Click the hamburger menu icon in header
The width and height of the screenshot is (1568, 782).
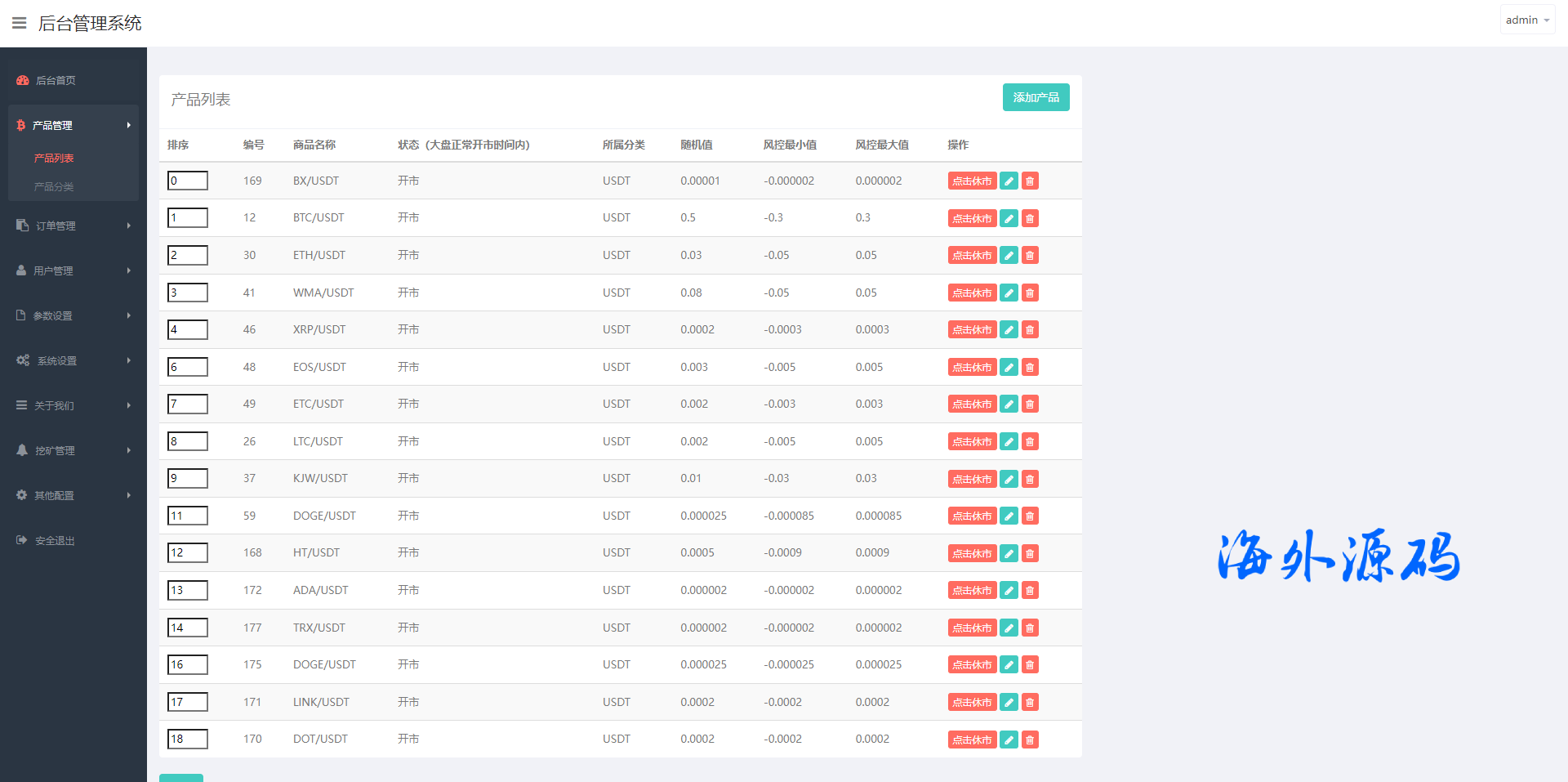19,23
